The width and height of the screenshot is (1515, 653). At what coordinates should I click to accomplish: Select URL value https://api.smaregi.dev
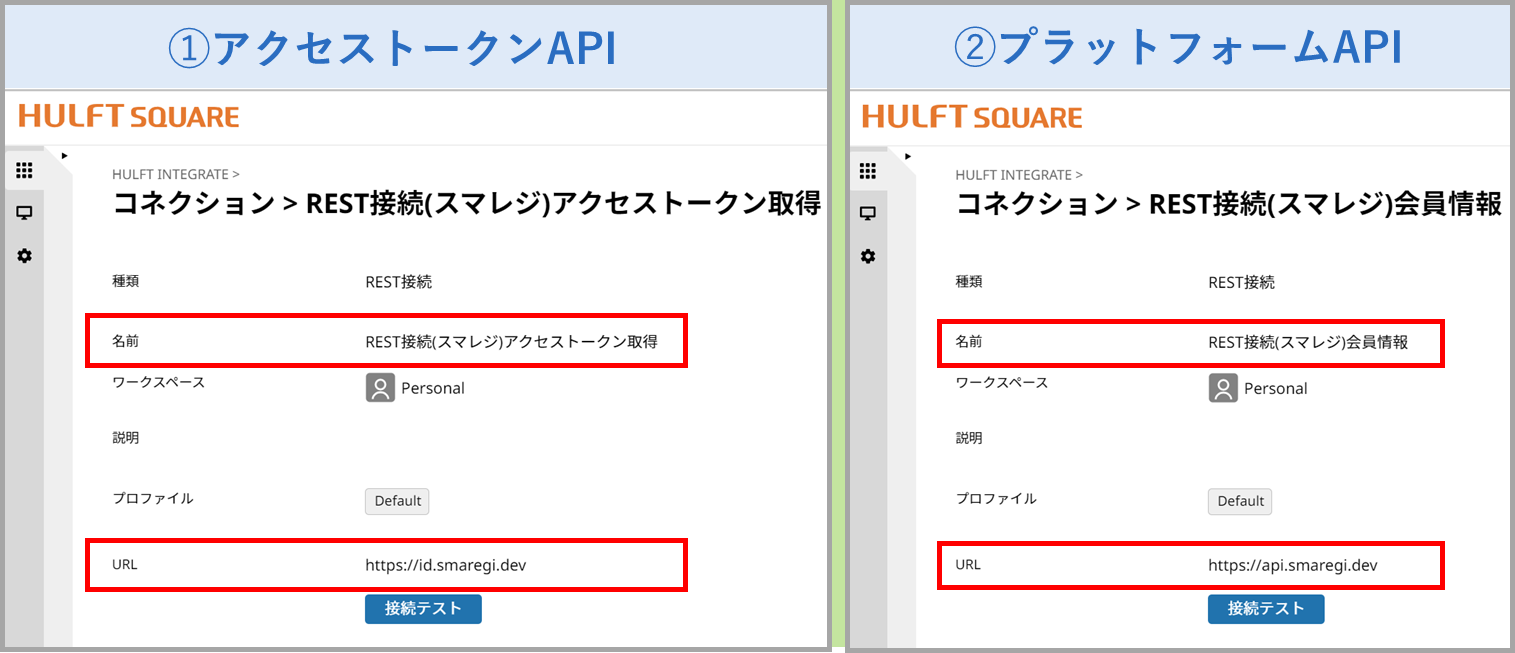pyautogui.click(x=1293, y=565)
